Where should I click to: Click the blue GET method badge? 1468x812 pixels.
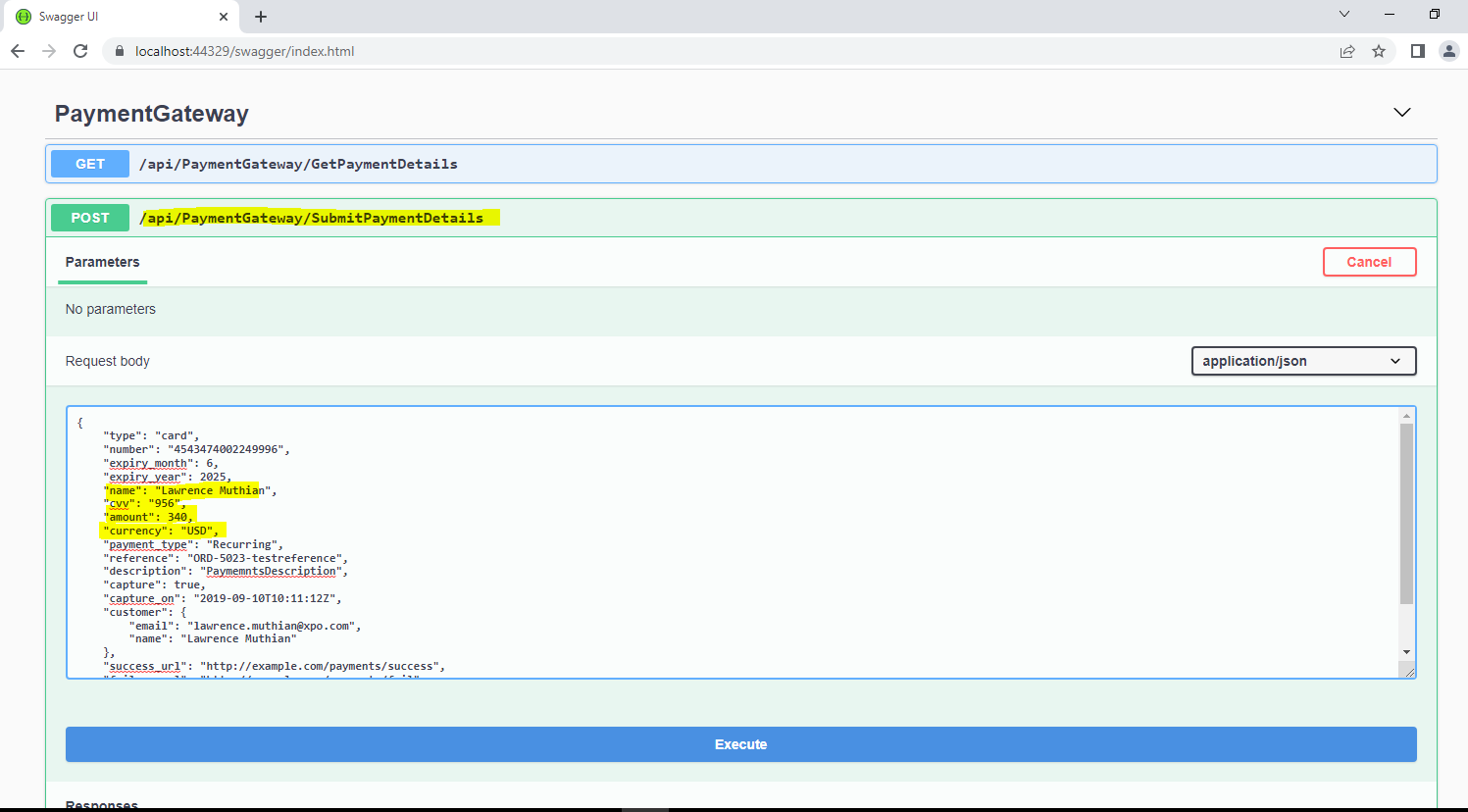[89, 164]
